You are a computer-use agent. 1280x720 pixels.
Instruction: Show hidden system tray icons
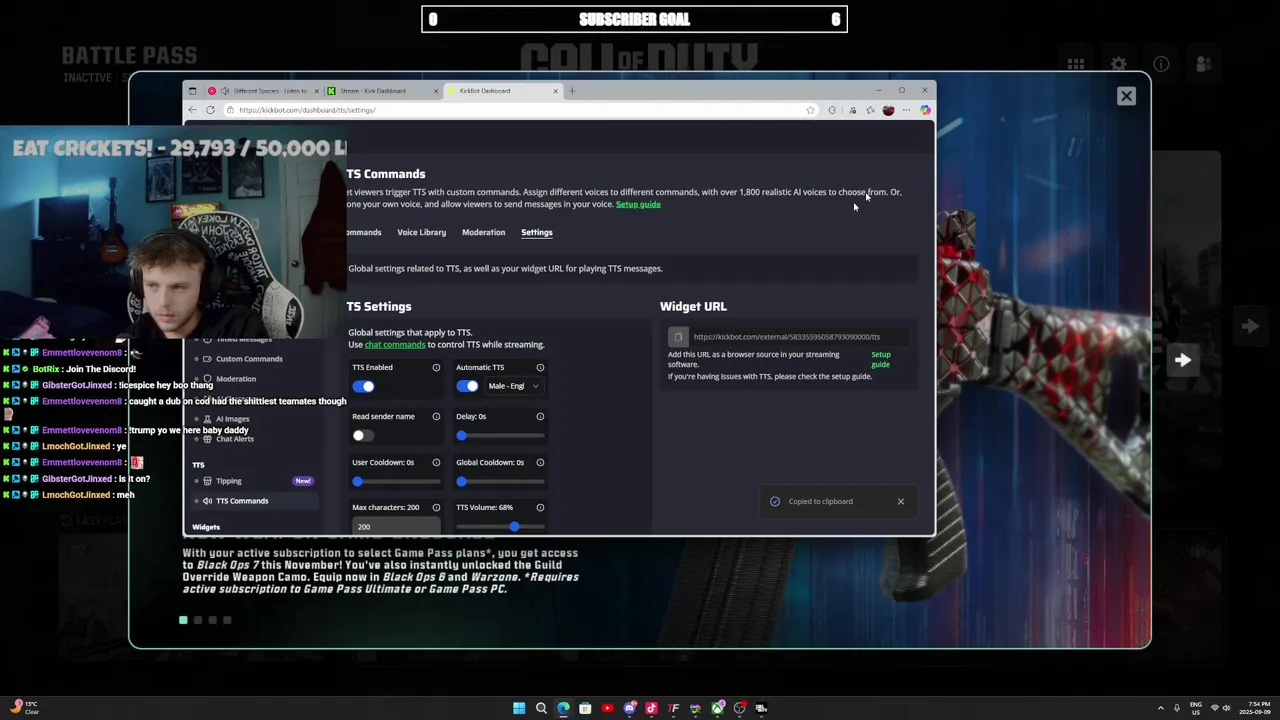click(x=1161, y=708)
